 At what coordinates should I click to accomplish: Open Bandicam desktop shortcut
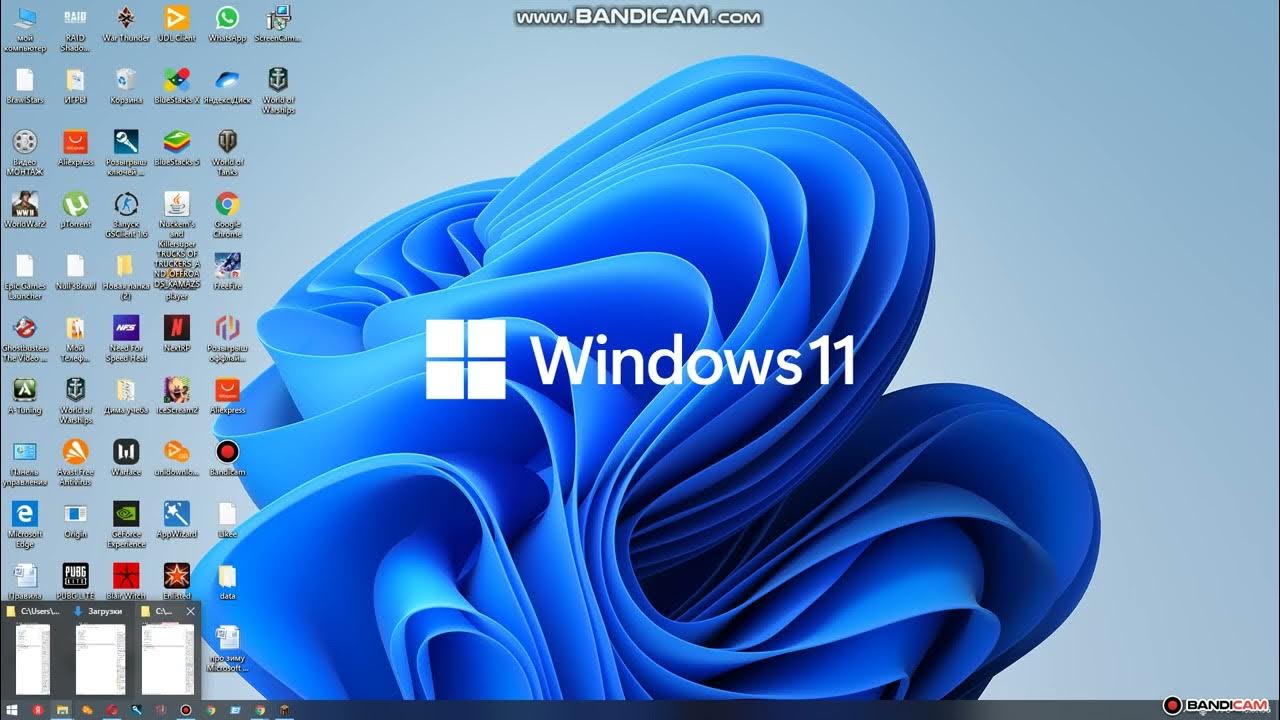(227, 458)
